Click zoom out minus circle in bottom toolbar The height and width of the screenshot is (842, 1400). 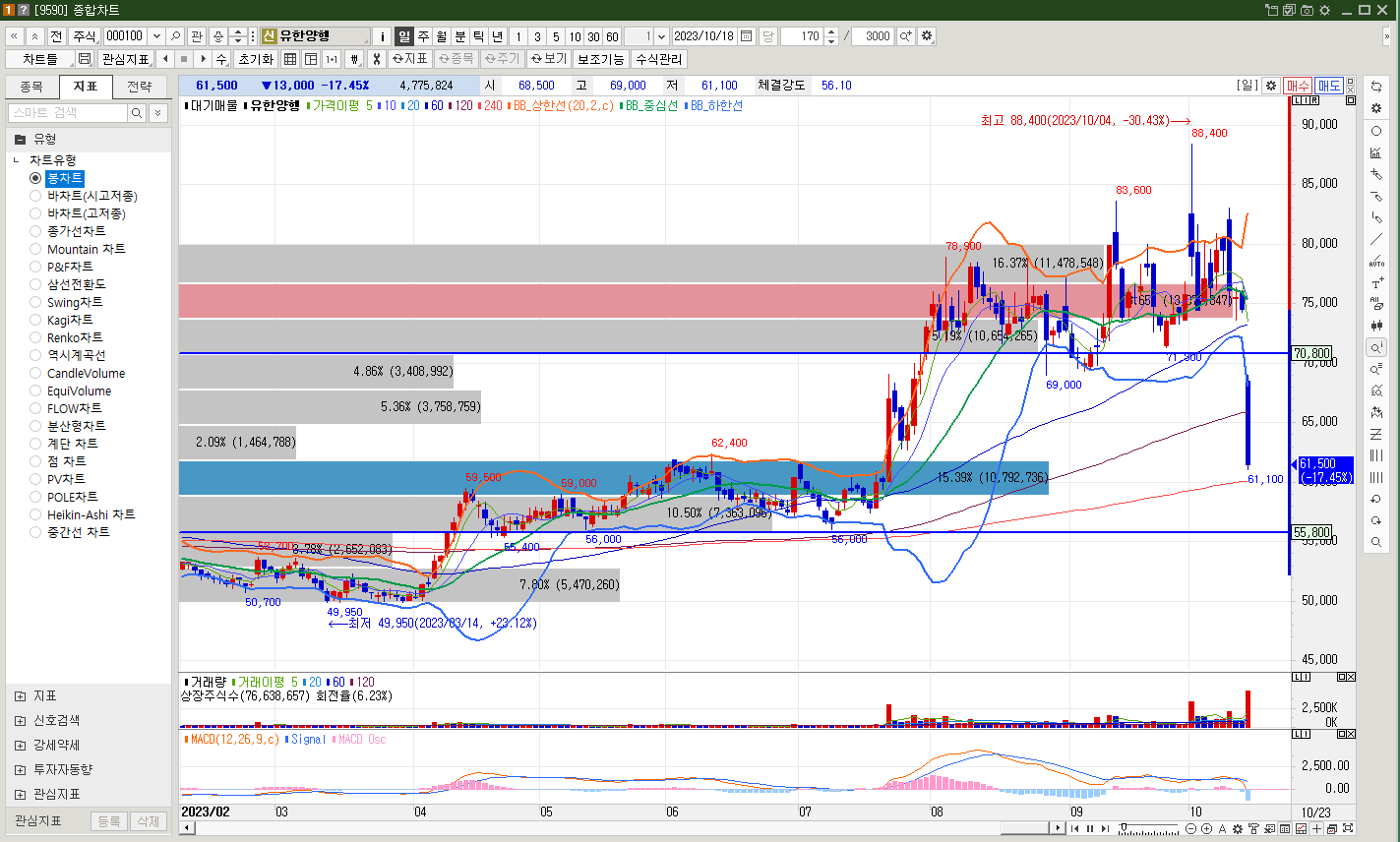coord(1191,829)
